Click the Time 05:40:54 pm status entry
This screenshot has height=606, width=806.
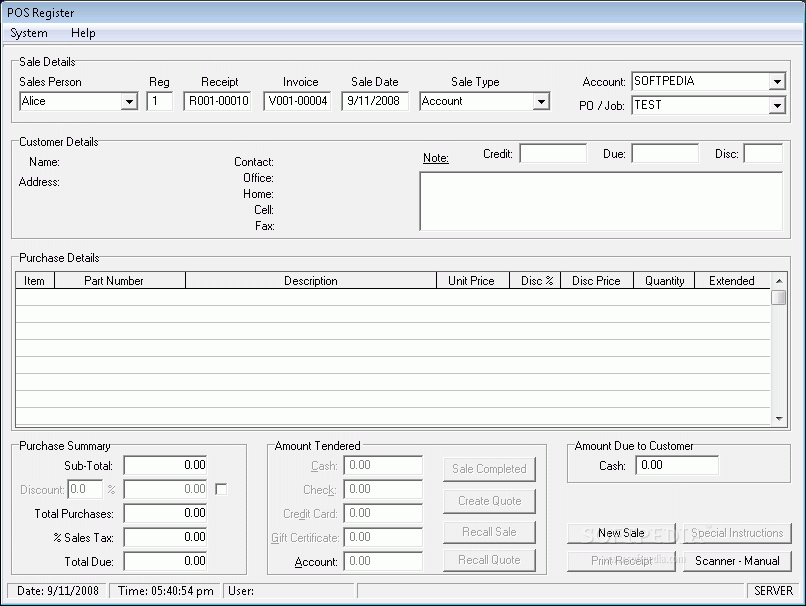click(x=165, y=591)
